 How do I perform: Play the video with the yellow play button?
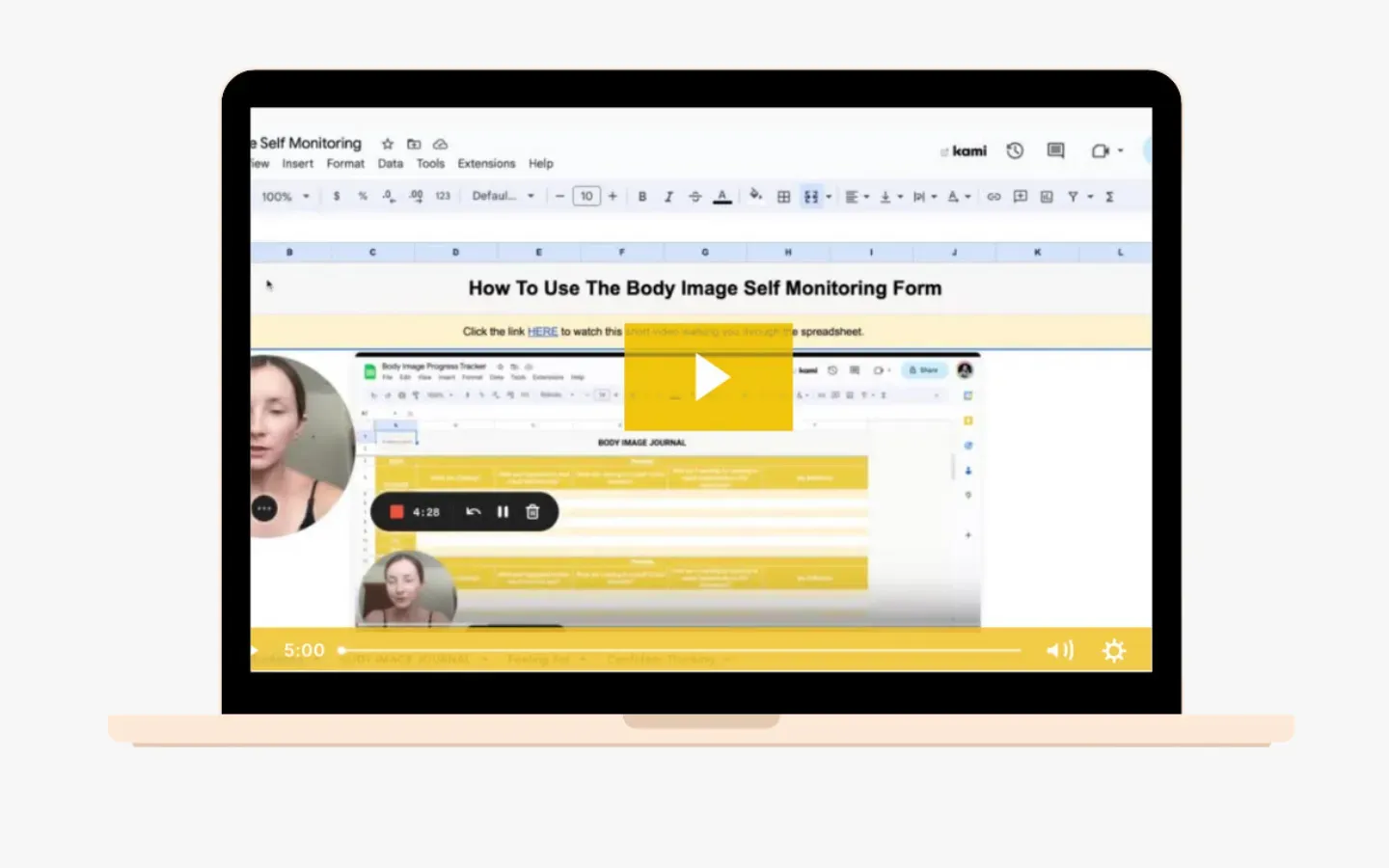(708, 377)
